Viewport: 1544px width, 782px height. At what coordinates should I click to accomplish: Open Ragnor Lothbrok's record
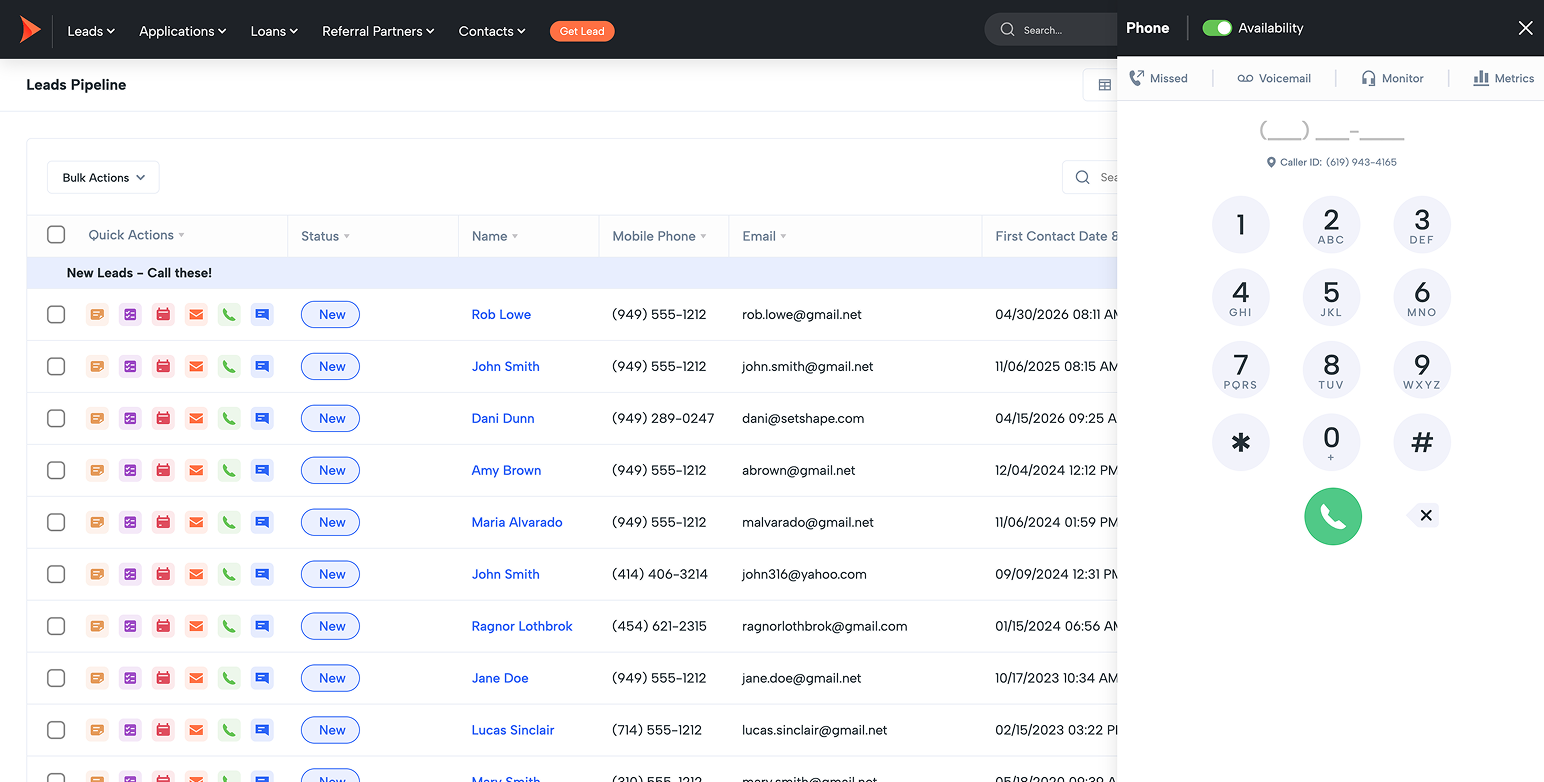[522, 626]
